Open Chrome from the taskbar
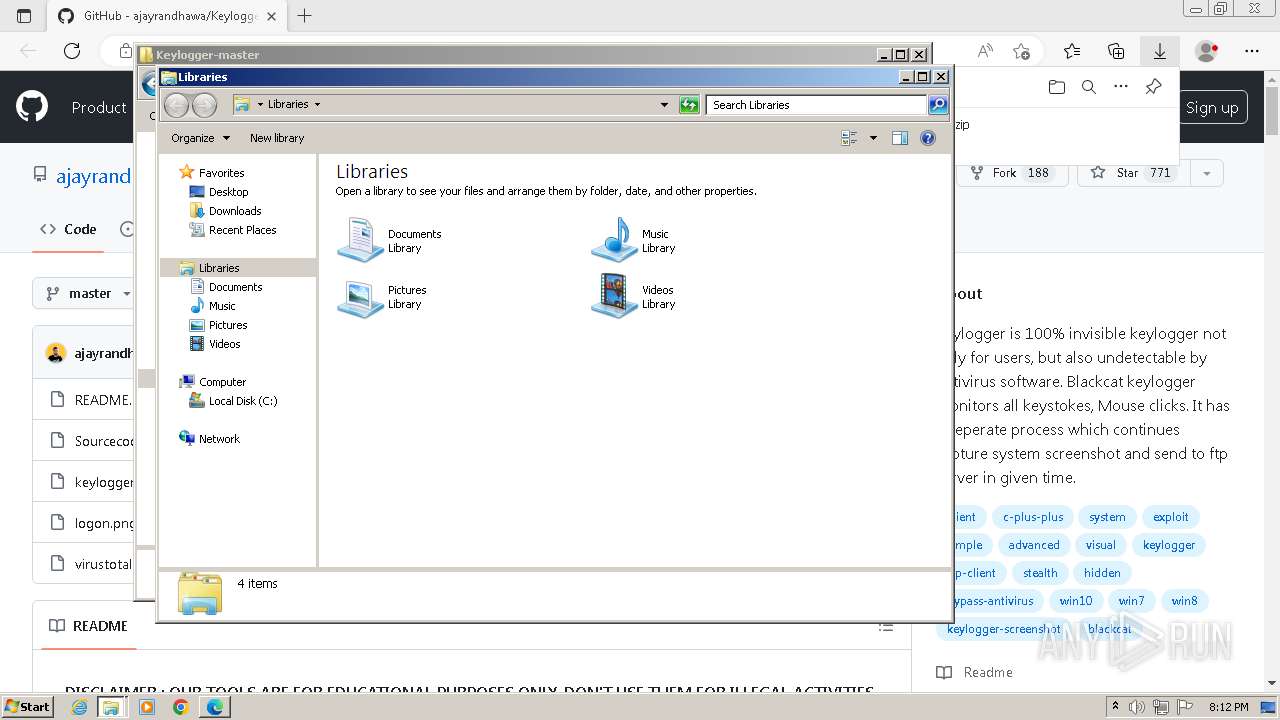 [181, 707]
